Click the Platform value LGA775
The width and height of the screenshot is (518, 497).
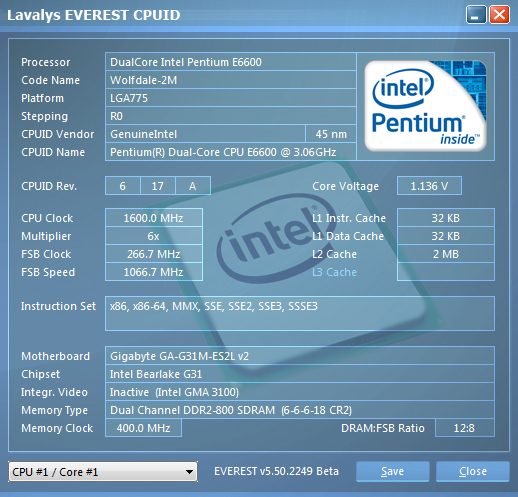(231, 98)
